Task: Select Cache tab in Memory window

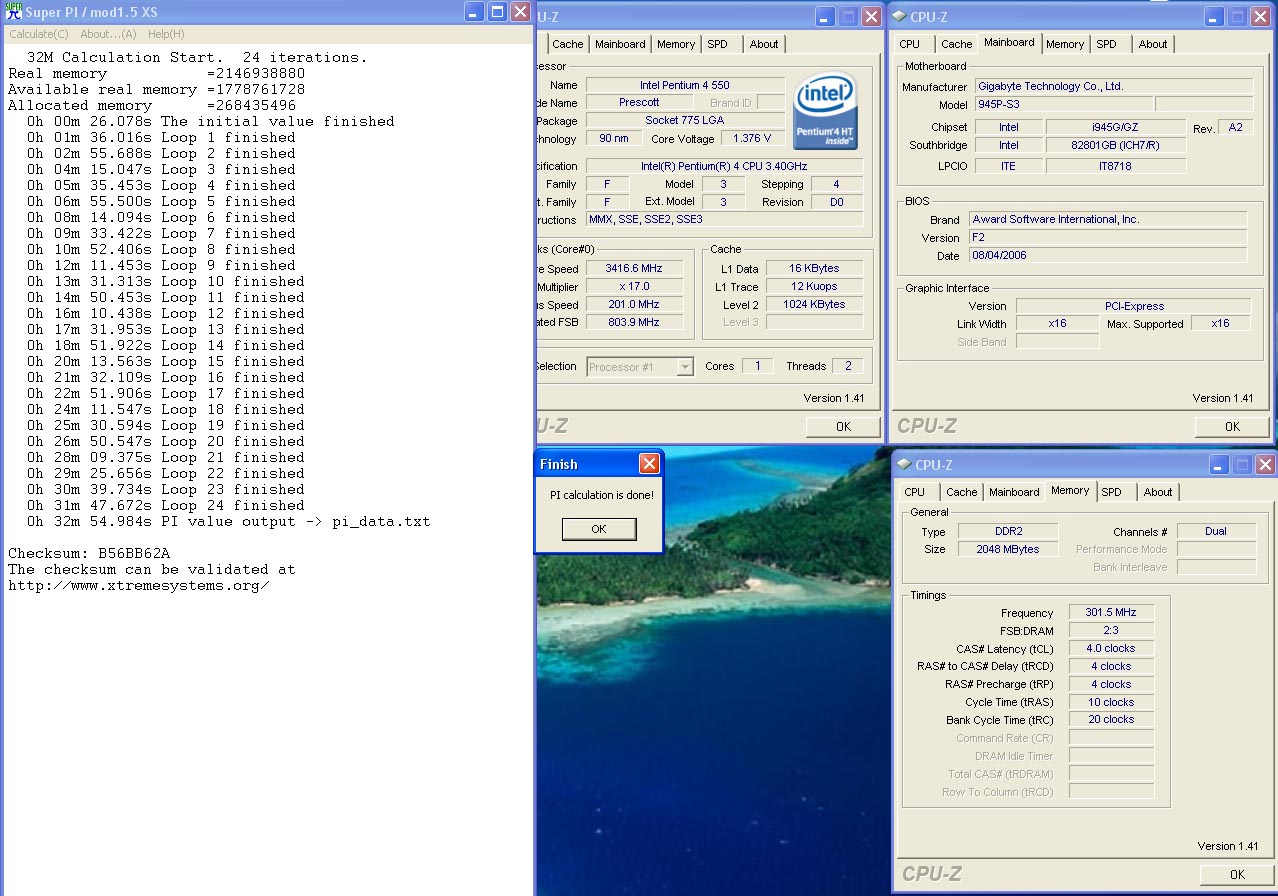Action: [962, 492]
